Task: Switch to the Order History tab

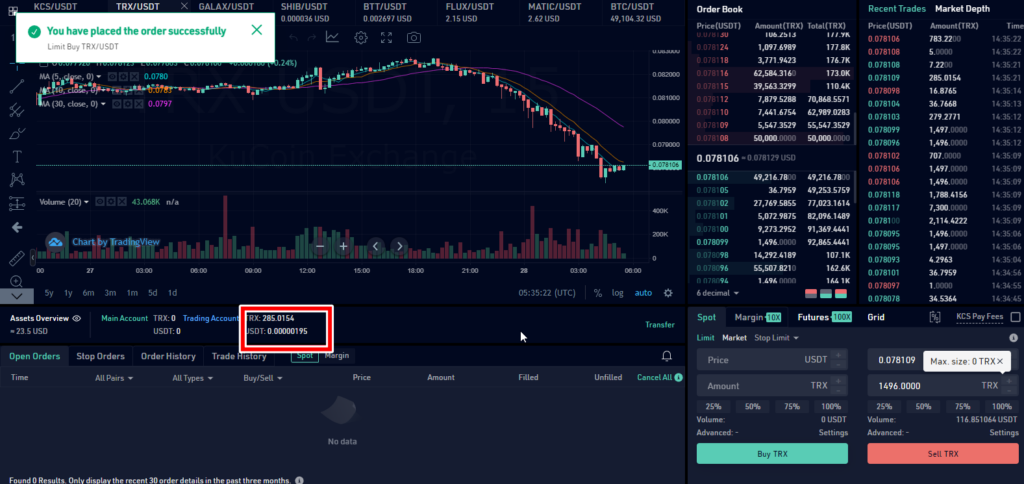Action: (x=167, y=356)
